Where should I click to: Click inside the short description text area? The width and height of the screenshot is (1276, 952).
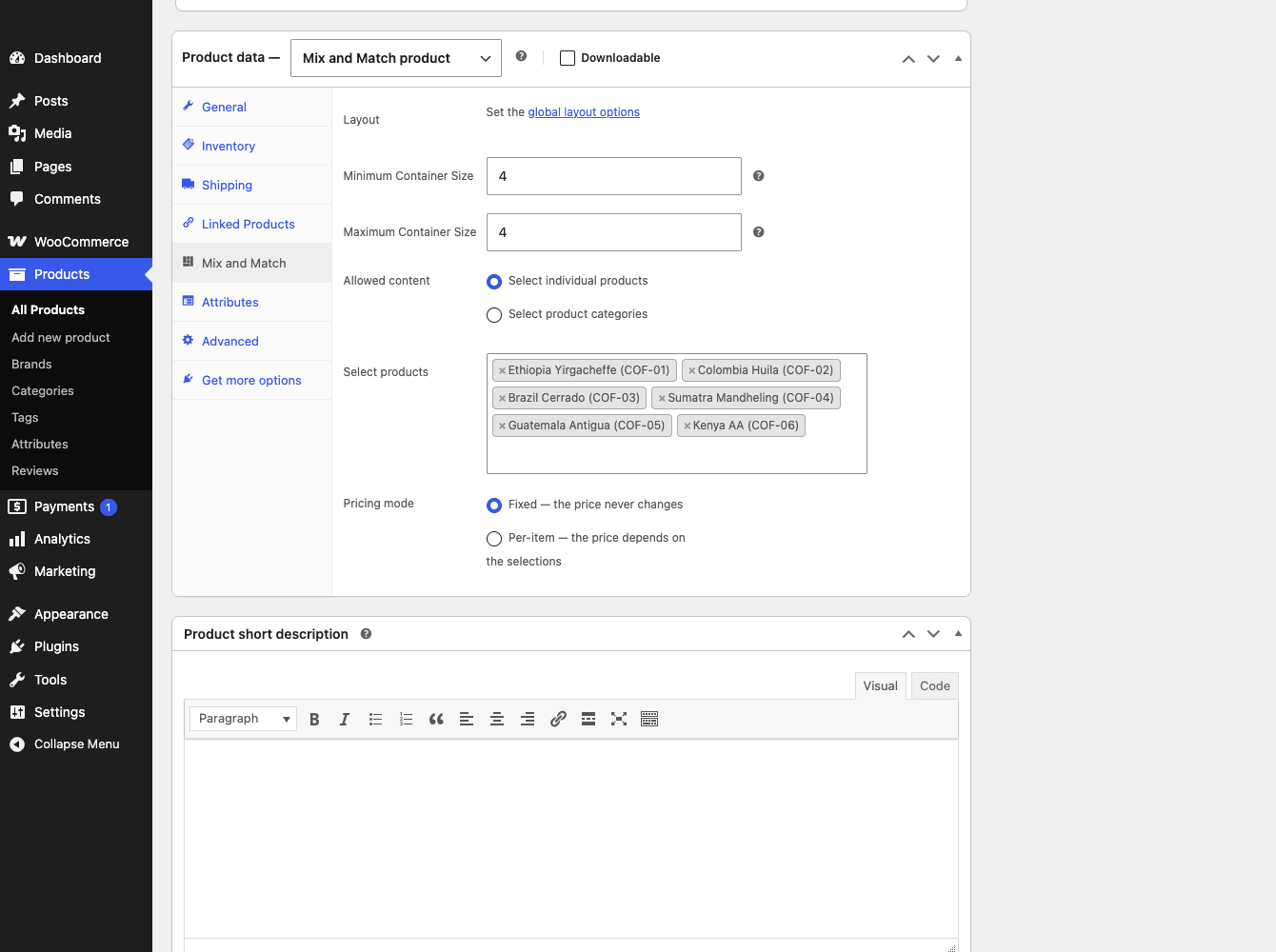pyautogui.click(x=571, y=839)
